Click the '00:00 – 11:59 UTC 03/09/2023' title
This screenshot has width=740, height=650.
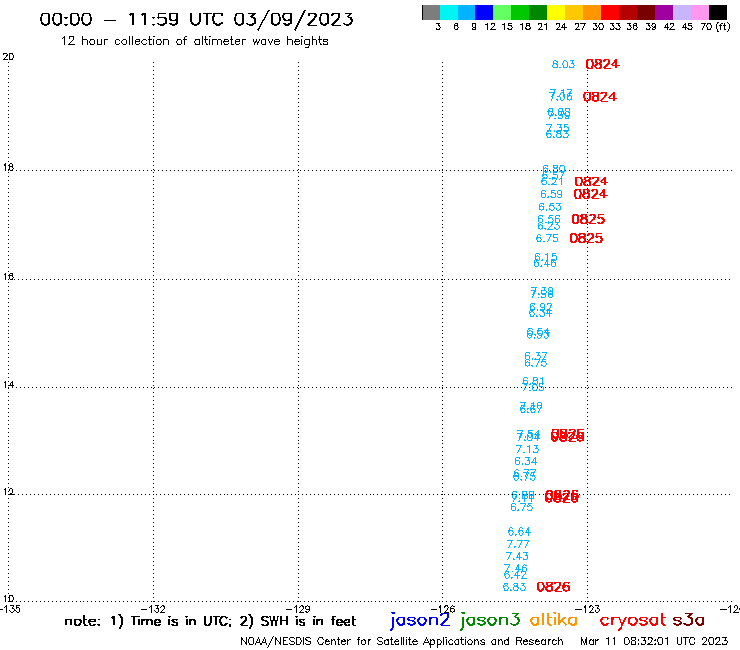(196, 19)
